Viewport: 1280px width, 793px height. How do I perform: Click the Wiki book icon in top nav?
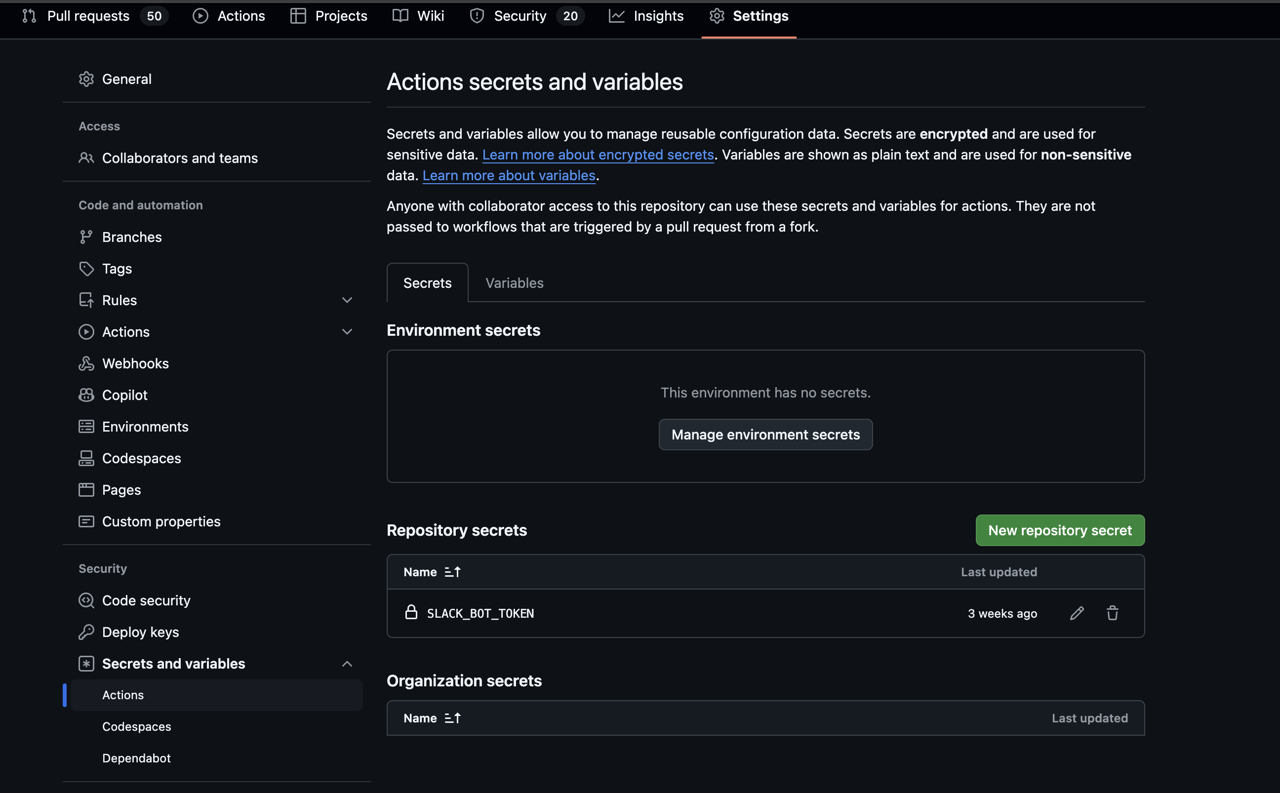click(400, 16)
